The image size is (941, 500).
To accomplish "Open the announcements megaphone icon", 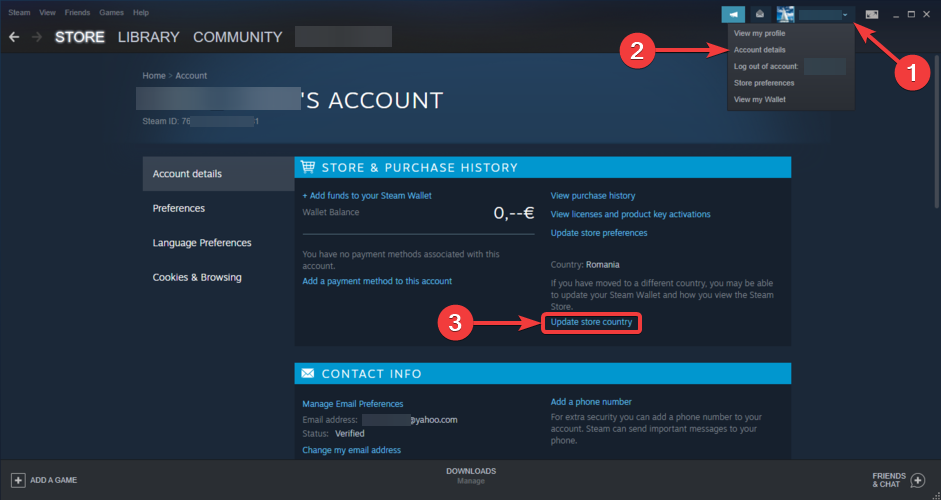I will (x=733, y=14).
